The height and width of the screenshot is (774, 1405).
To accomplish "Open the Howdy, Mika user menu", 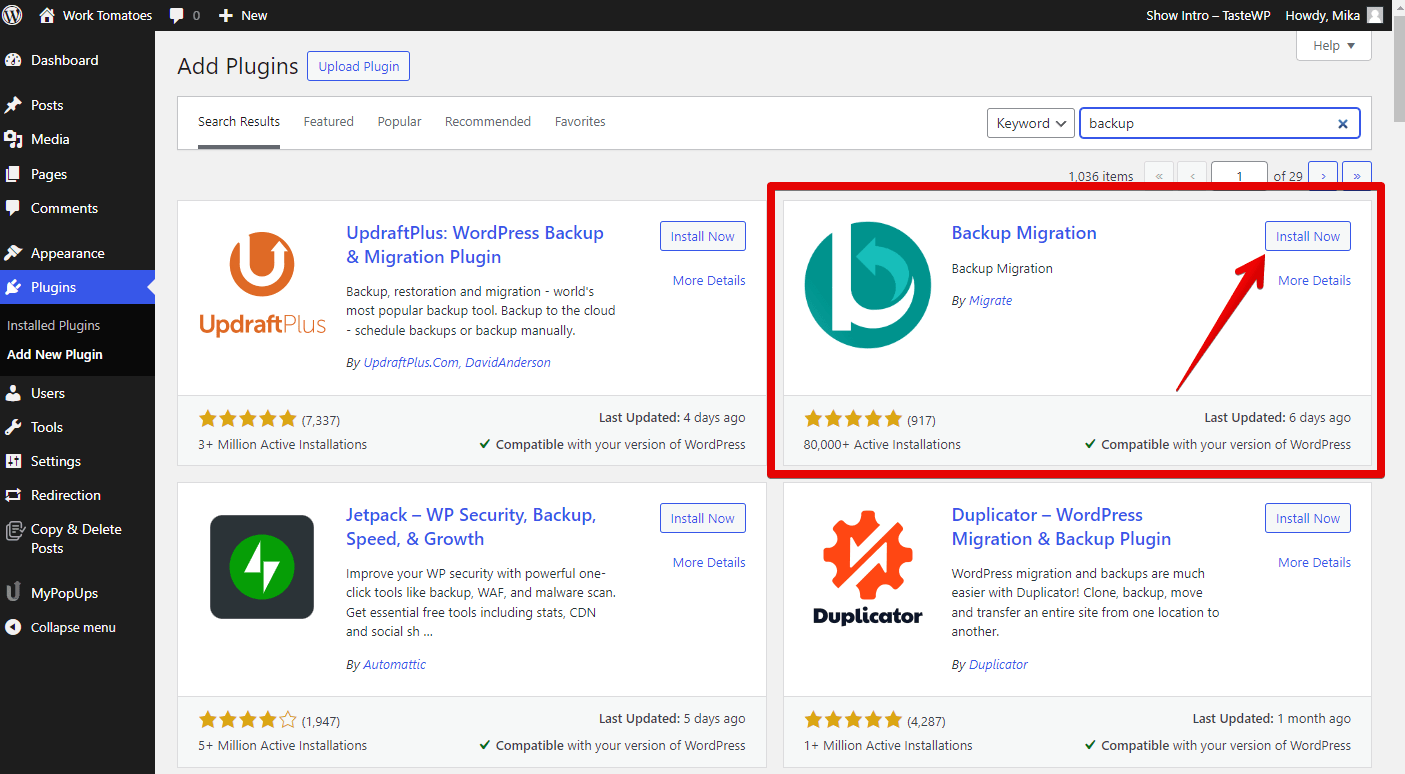I will click(x=1334, y=15).
